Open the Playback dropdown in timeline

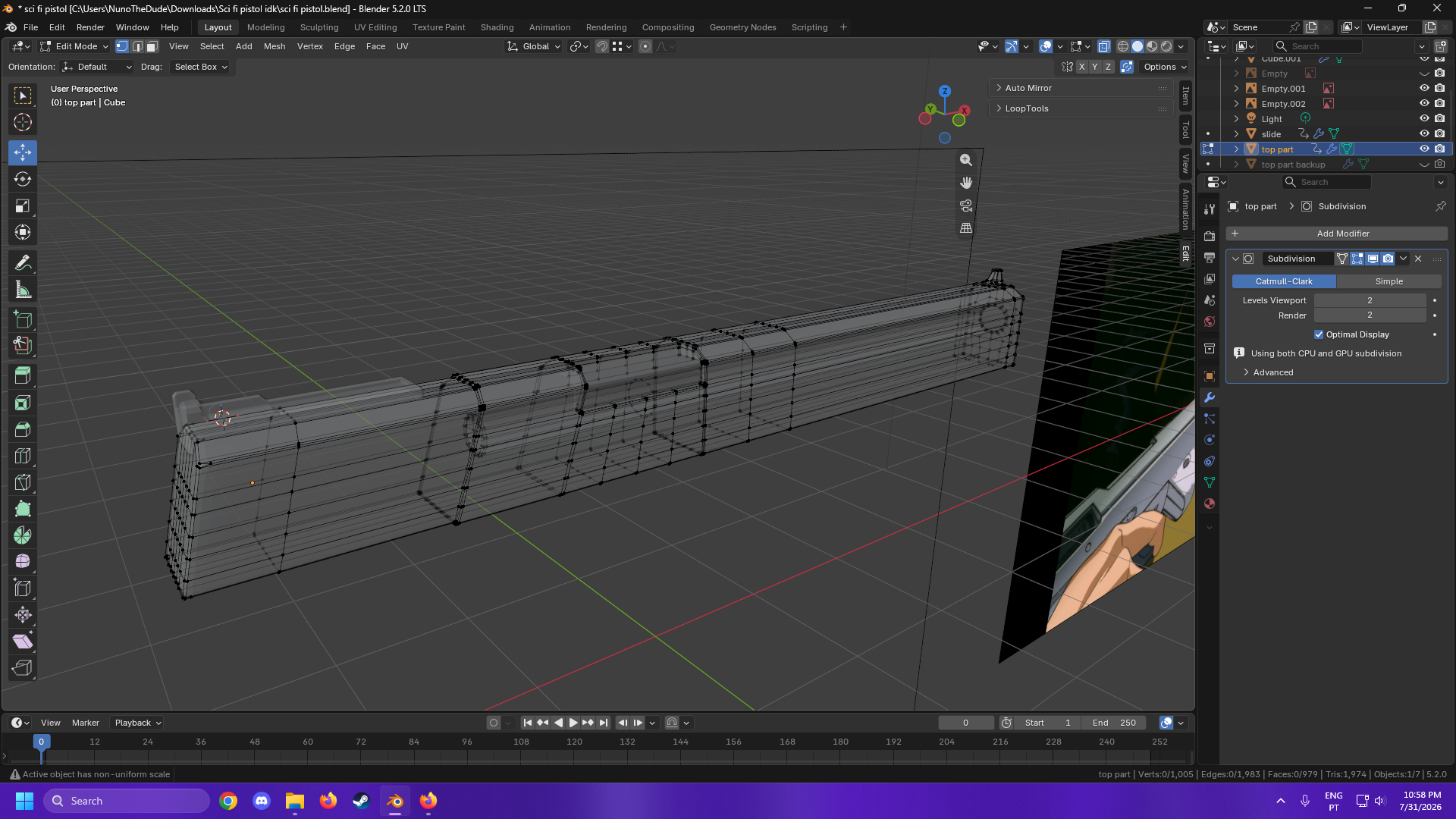[138, 723]
